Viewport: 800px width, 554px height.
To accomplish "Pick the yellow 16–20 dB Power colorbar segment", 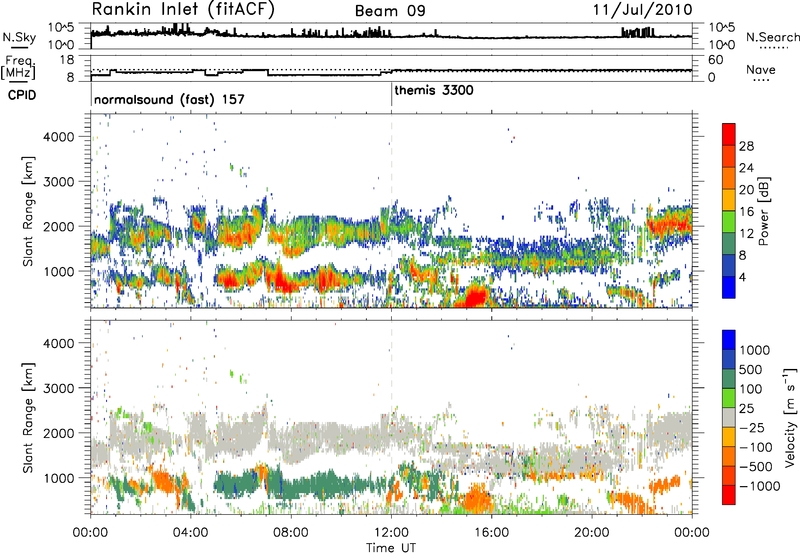I will (729, 199).
